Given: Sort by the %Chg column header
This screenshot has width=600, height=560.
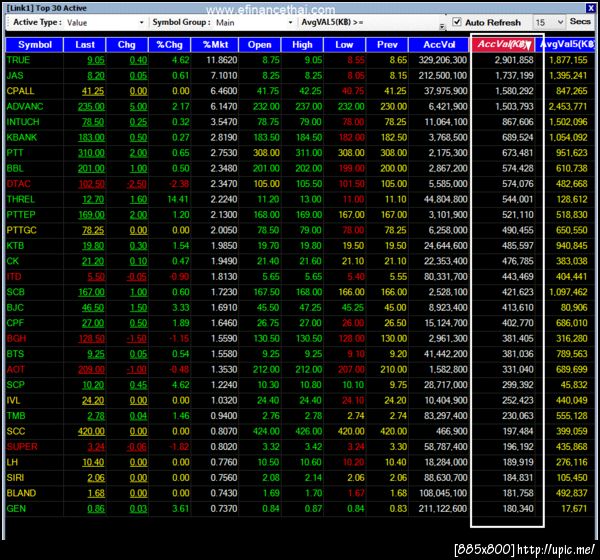Looking at the screenshot, I should pos(170,45).
